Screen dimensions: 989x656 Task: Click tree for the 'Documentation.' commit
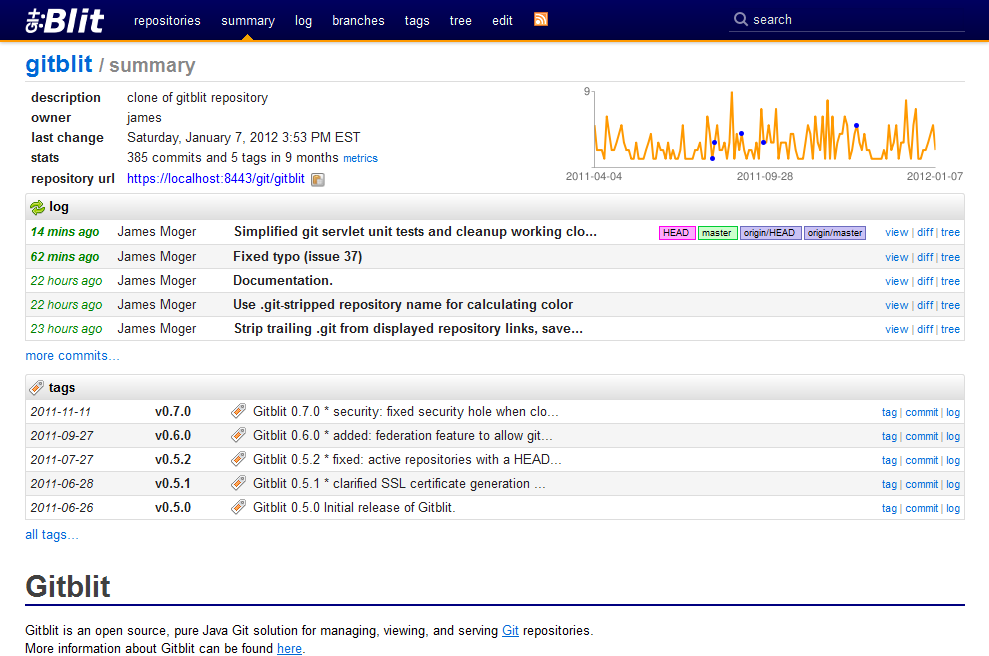click(951, 281)
